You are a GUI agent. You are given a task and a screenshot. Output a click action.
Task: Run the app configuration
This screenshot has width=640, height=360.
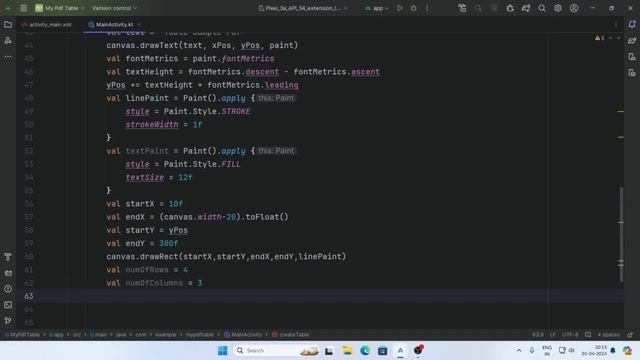[x=400, y=8]
